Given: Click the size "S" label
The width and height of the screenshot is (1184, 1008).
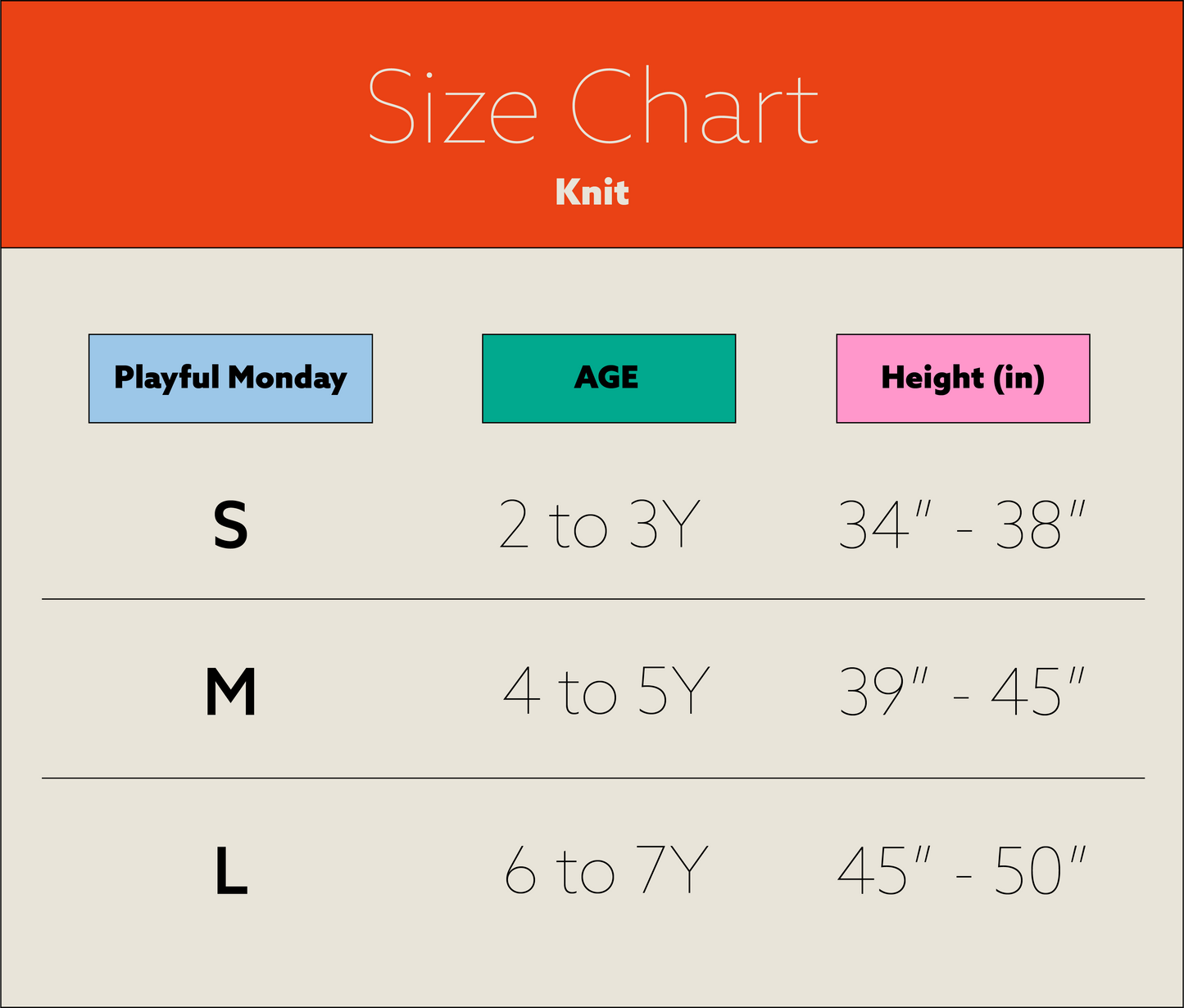Looking at the screenshot, I should pos(230,525).
